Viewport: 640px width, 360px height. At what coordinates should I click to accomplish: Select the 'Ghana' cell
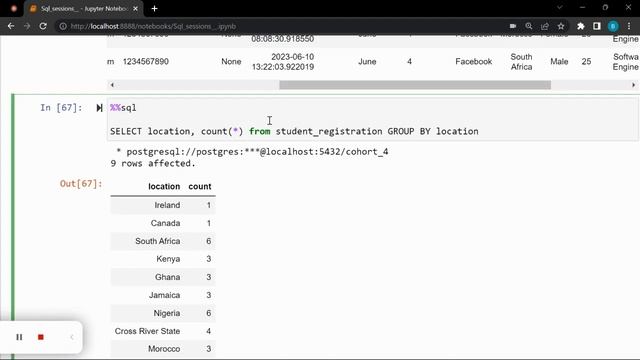(x=167, y=277)
